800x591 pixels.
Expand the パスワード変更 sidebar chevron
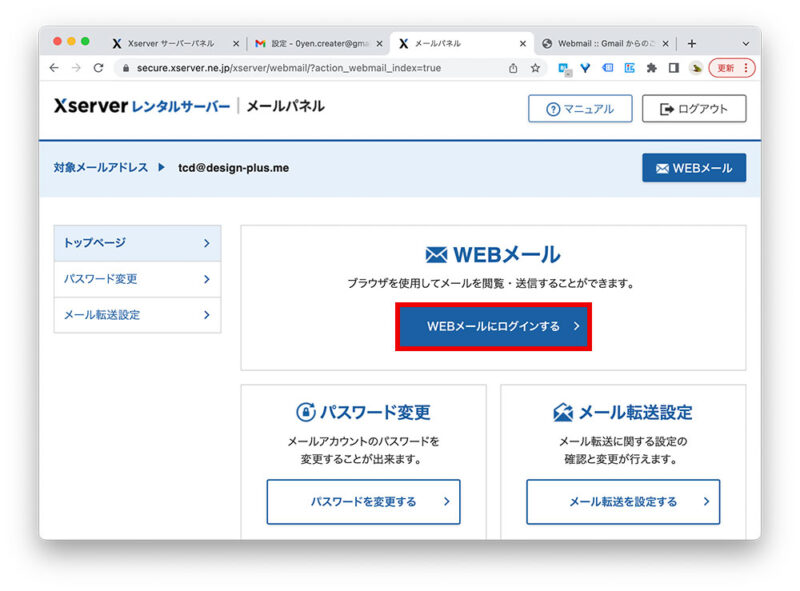(x=208, y=281)
